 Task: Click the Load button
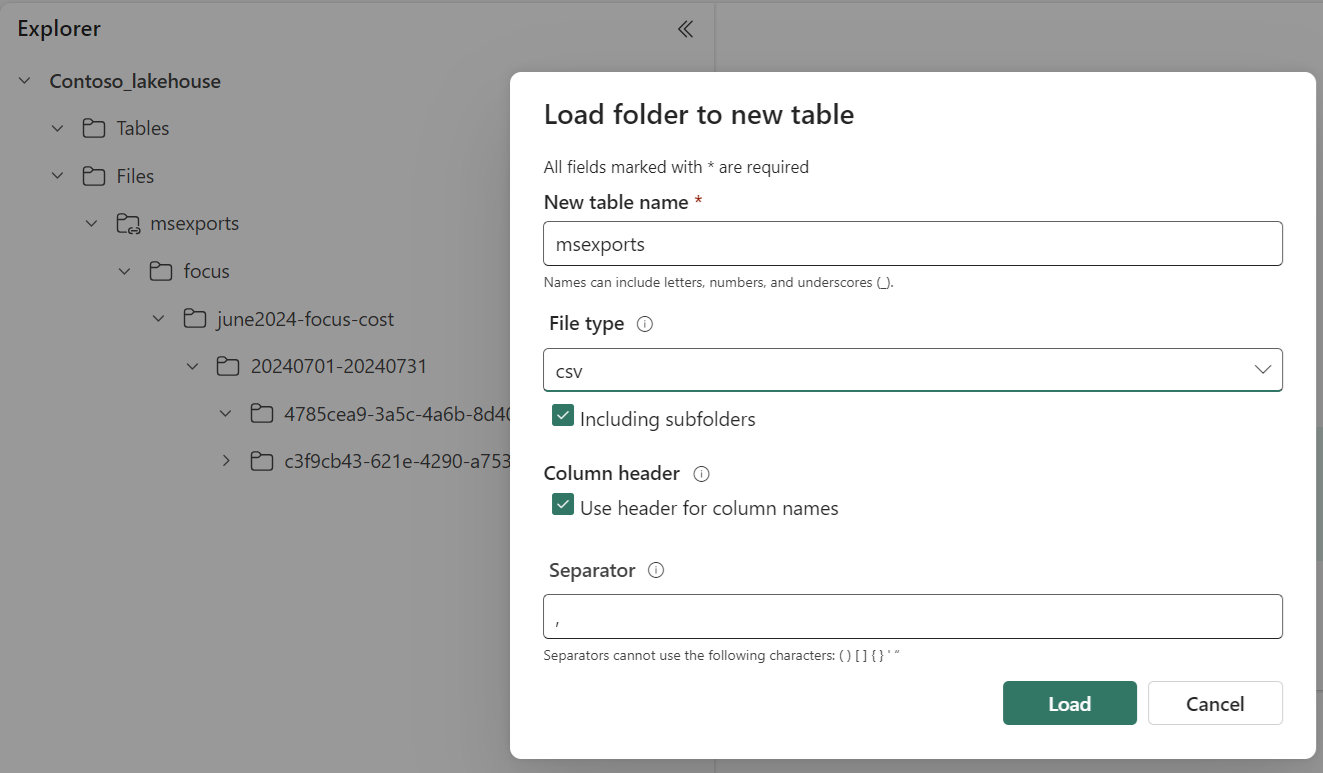[x=1069, y=703]
